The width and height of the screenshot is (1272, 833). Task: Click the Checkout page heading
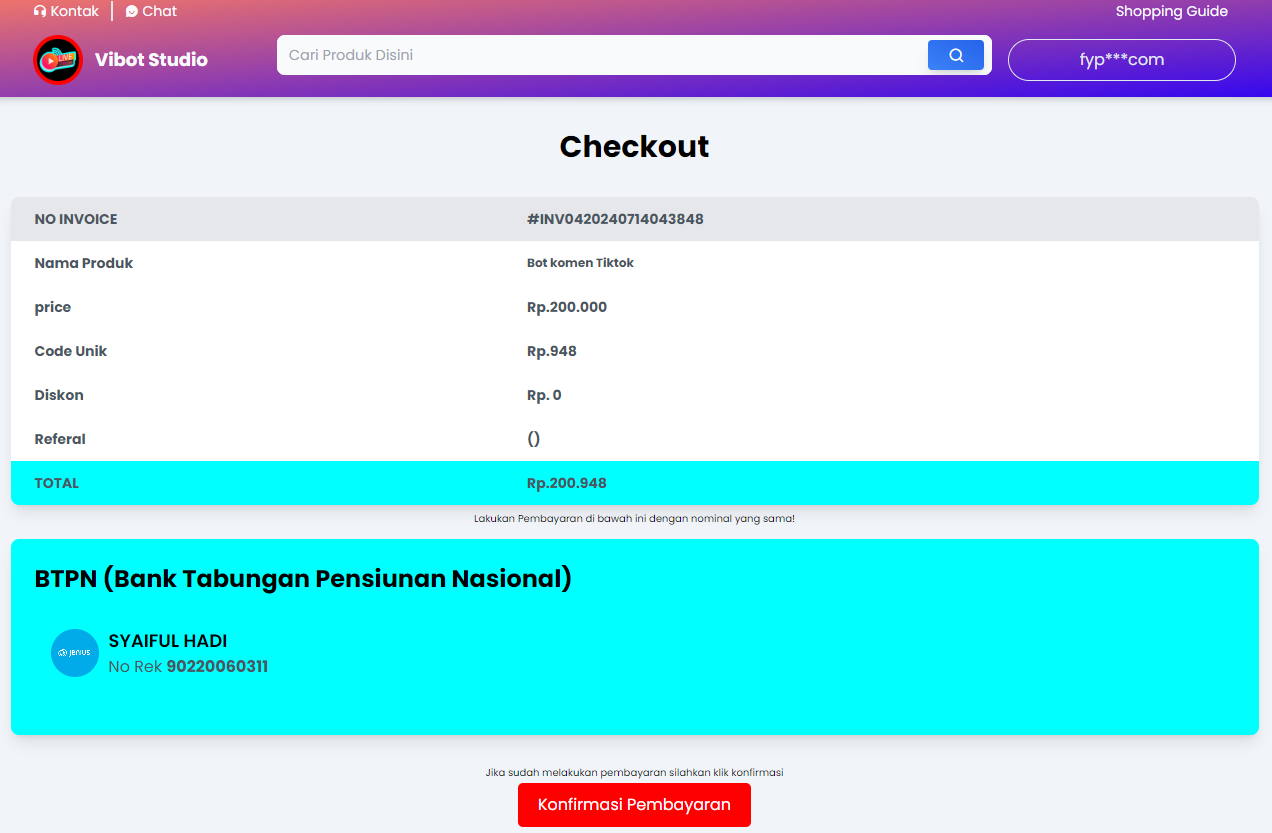[634, 146]
